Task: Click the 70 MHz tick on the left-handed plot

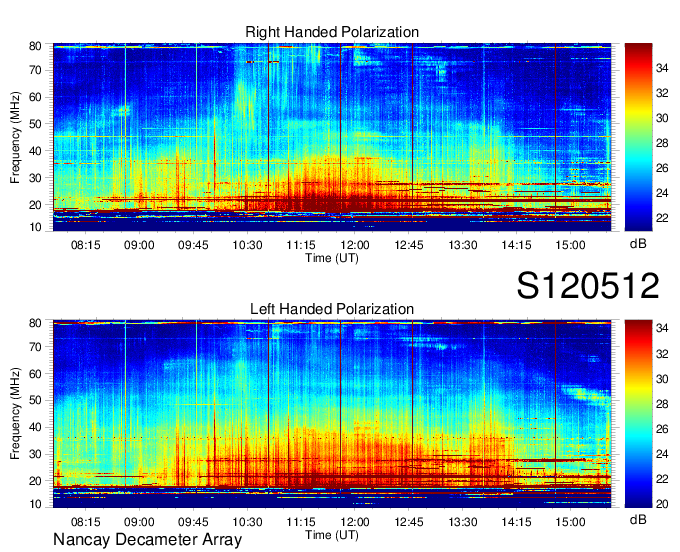Action: (x=35, y=347)
